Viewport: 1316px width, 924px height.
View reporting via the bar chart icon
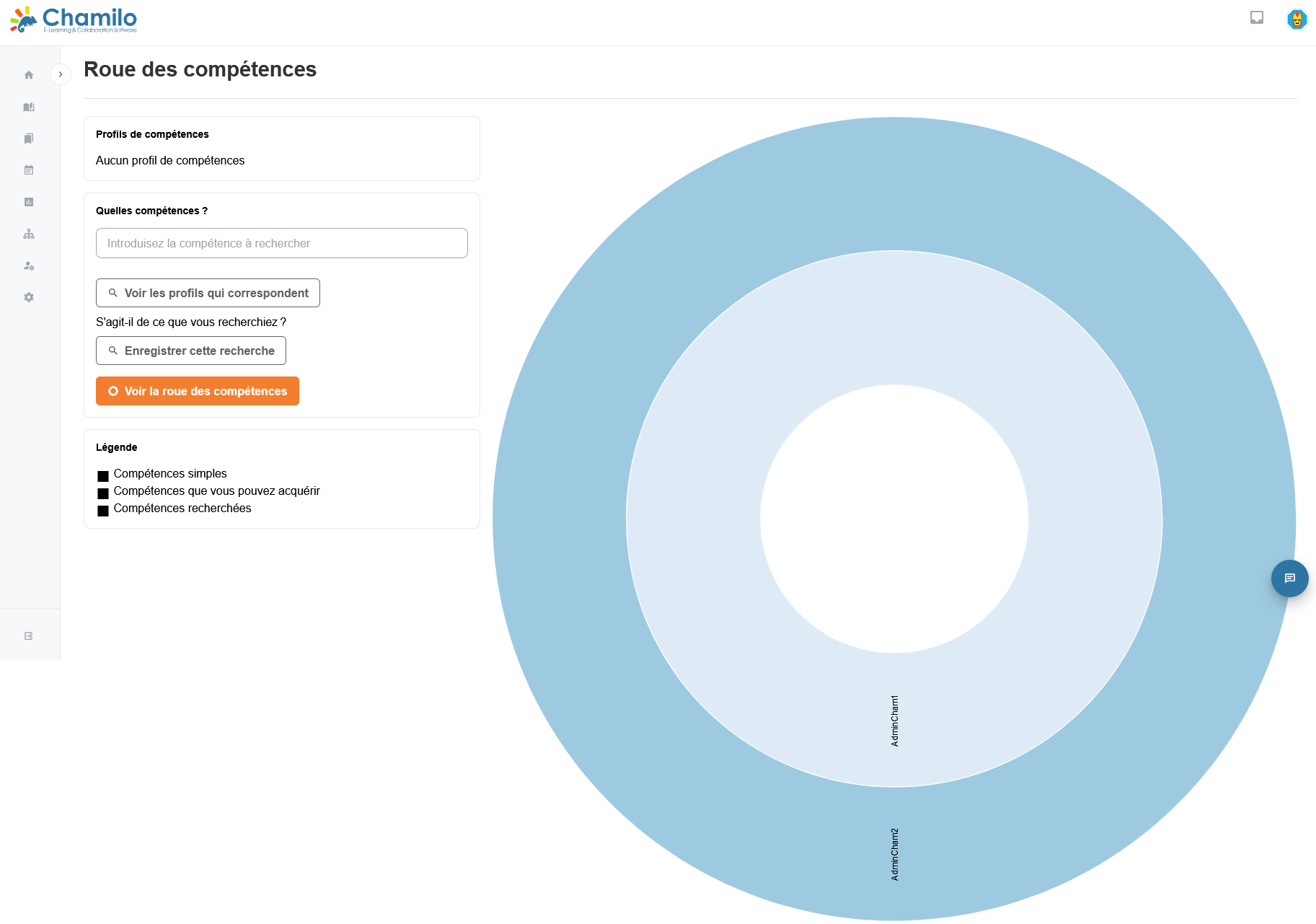pos(29,202)
